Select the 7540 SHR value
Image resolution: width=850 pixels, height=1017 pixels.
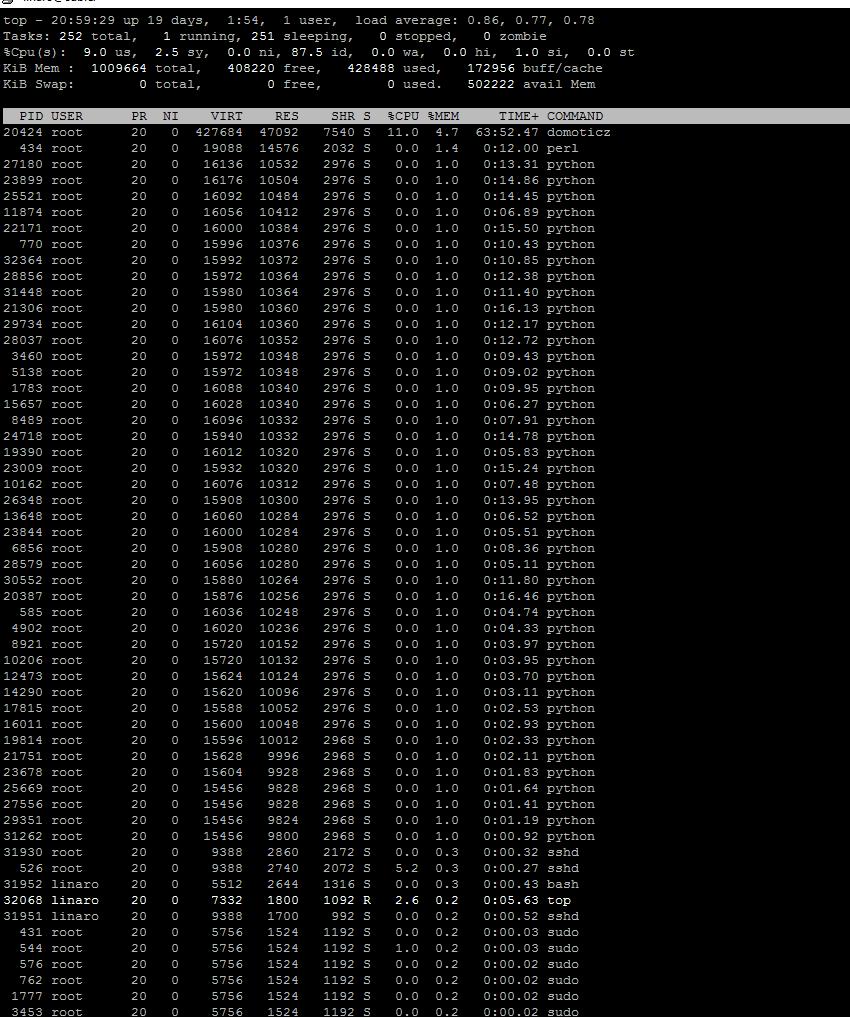(339, 132)
